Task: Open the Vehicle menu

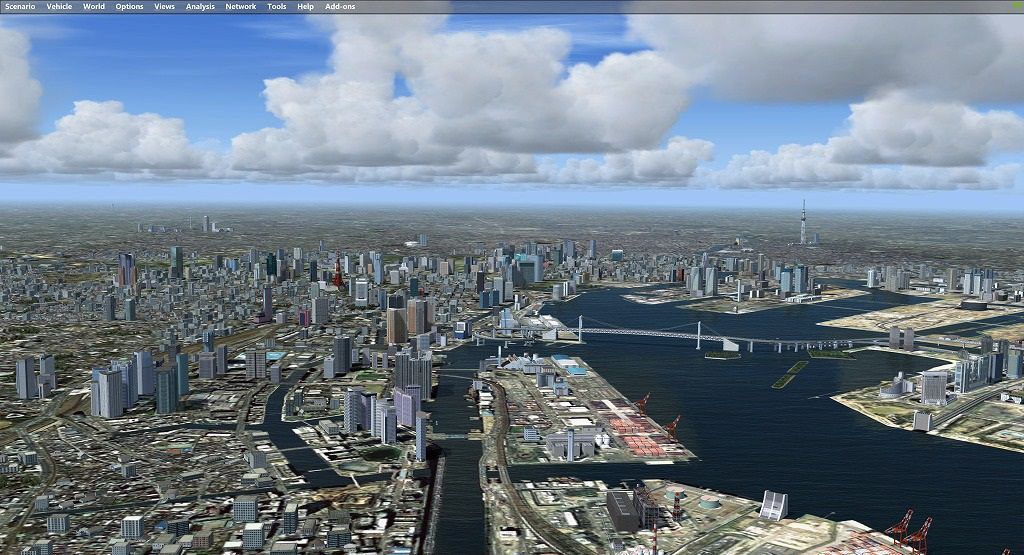Action: [59, 7]
